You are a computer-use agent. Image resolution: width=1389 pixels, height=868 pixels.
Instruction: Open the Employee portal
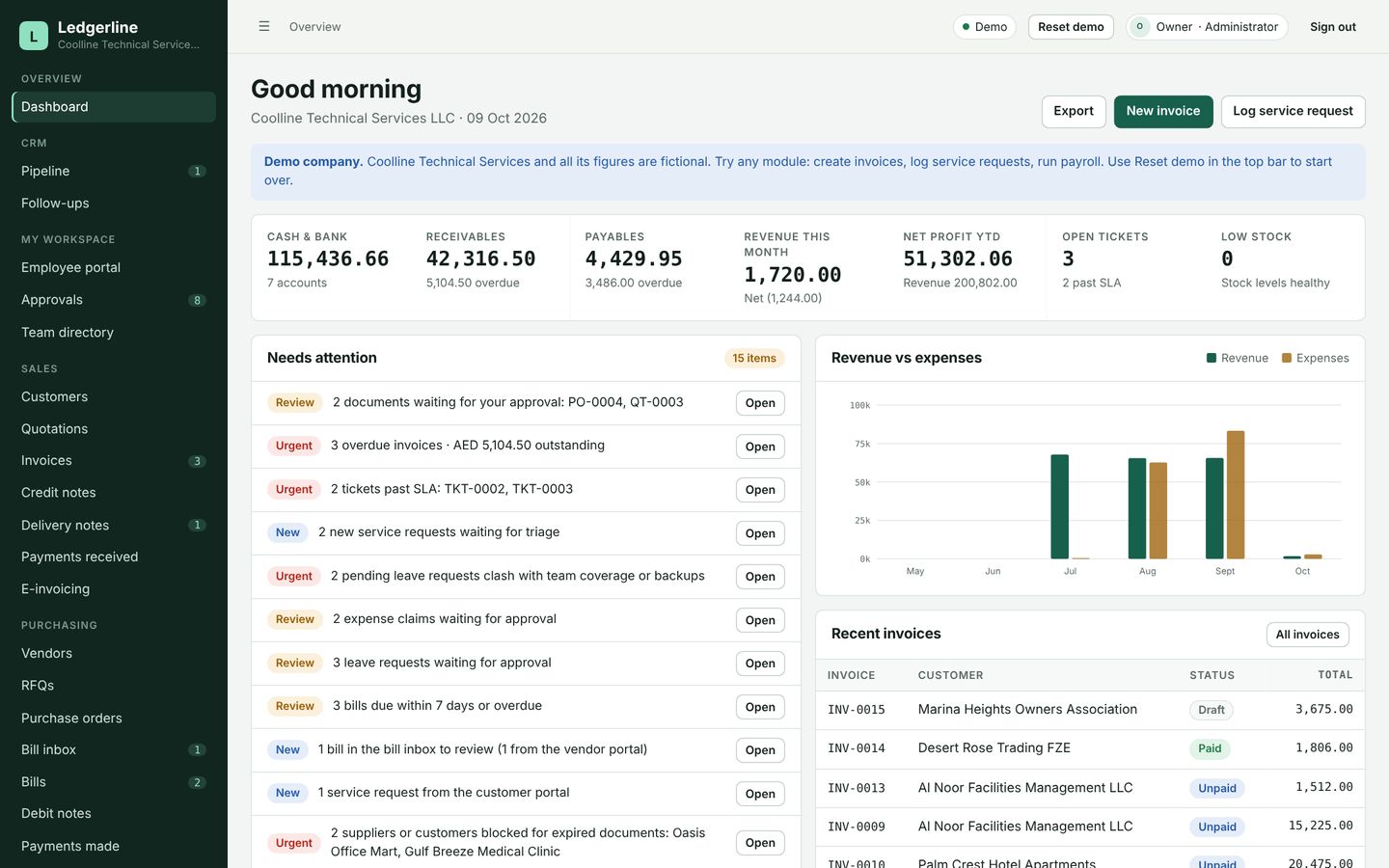click(114, 268)
